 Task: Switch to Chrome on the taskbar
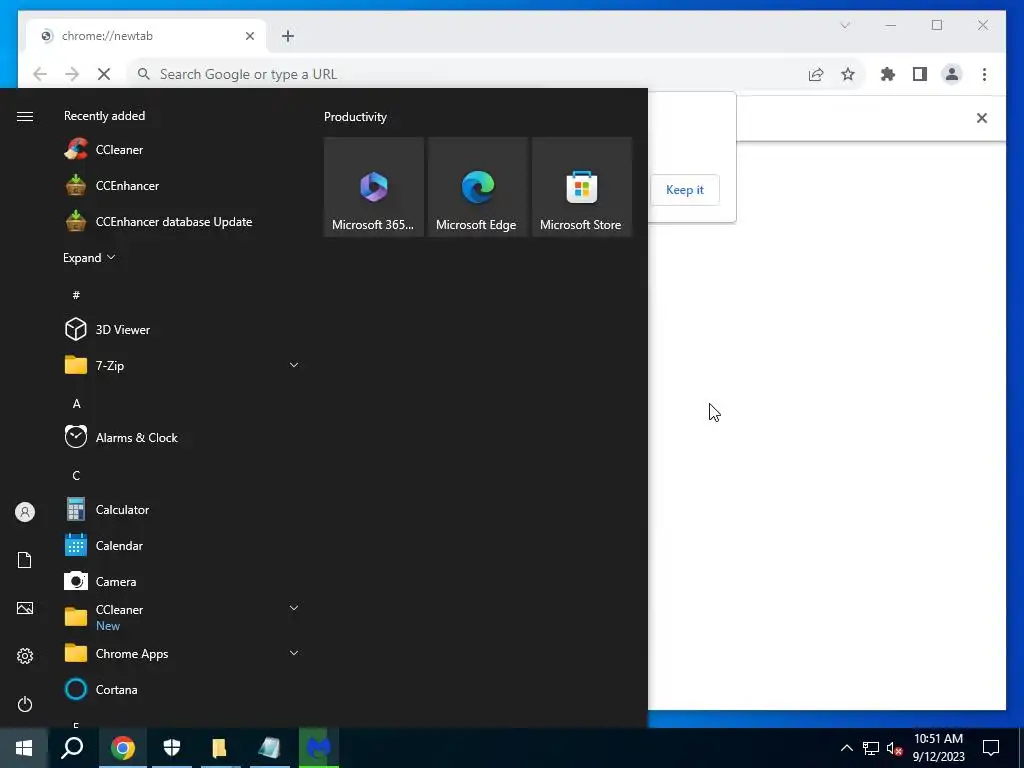pos(122,748)
